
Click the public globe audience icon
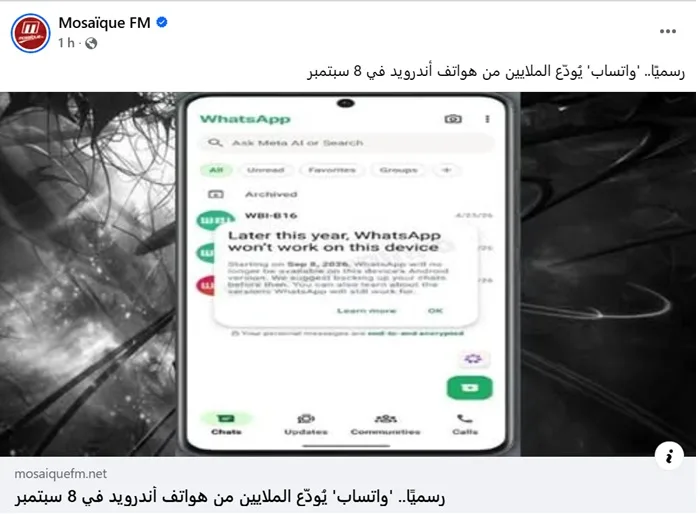pos(91,43)
